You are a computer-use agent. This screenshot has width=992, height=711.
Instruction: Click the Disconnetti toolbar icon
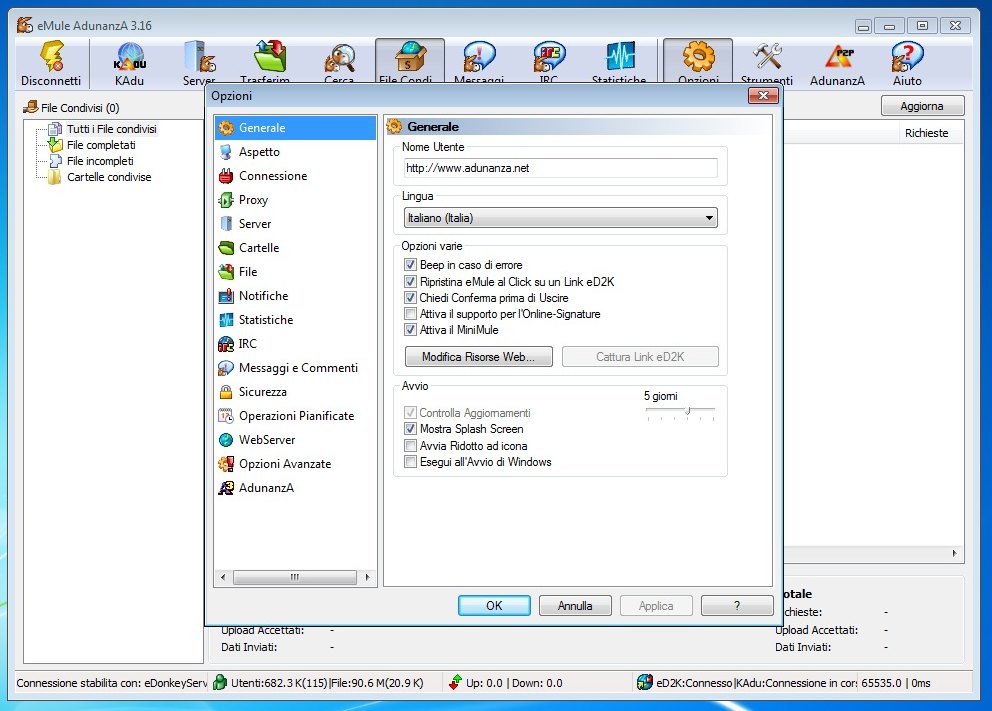click(x=51, y=63)
